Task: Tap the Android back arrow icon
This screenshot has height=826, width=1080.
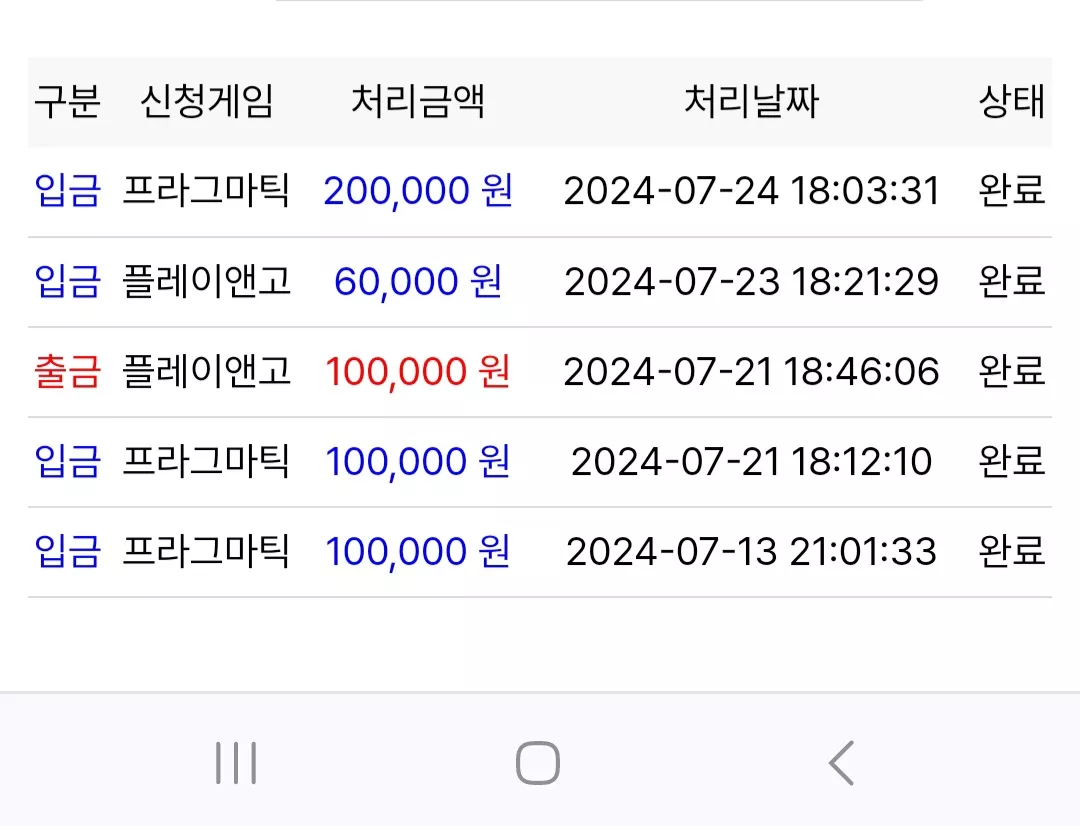Action: [x=842, y=763]
